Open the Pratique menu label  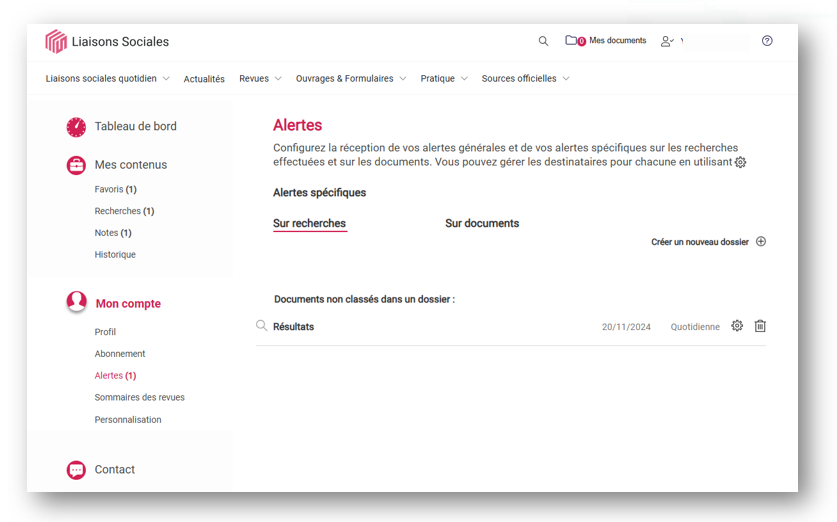(x=437, y=78)
